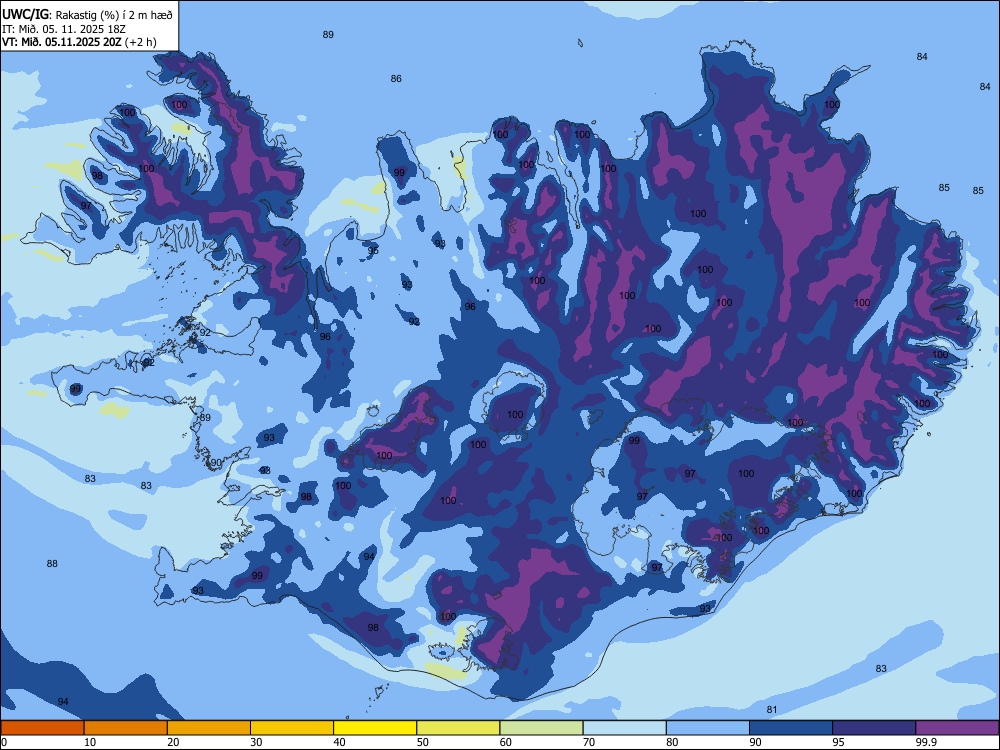The width and height of the screenshot is (1000, 750).
Task: Click the light green 60–70 legend swatch
Action: coord(541,728)
